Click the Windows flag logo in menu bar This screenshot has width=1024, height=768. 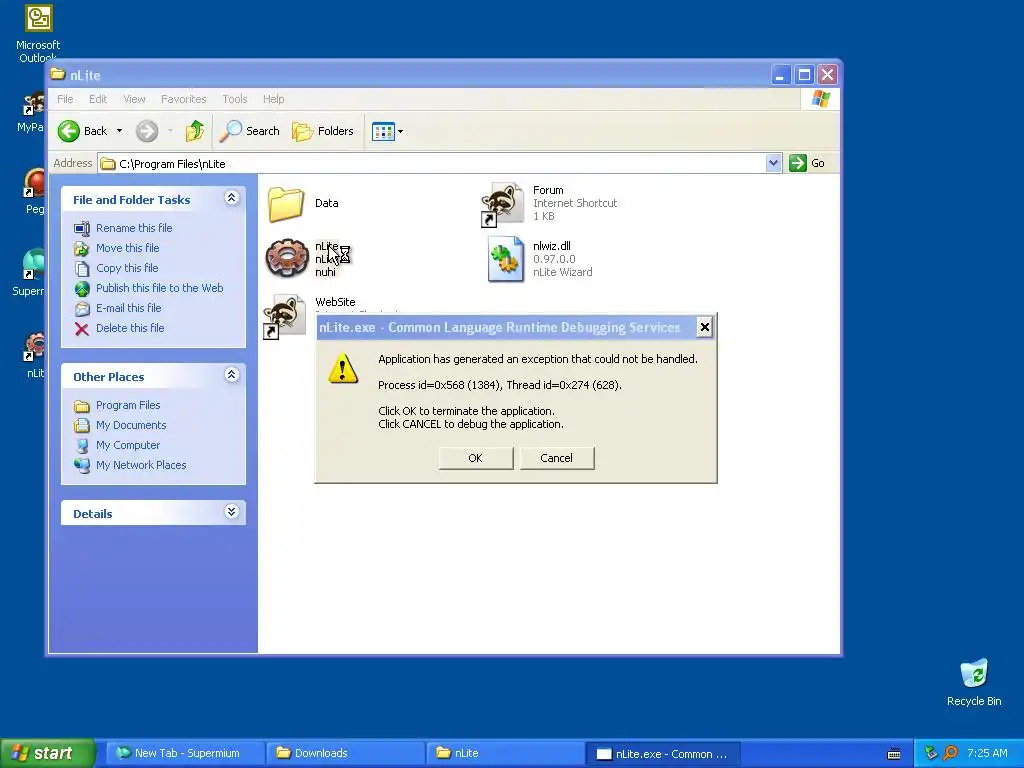[x=820, y=99]
